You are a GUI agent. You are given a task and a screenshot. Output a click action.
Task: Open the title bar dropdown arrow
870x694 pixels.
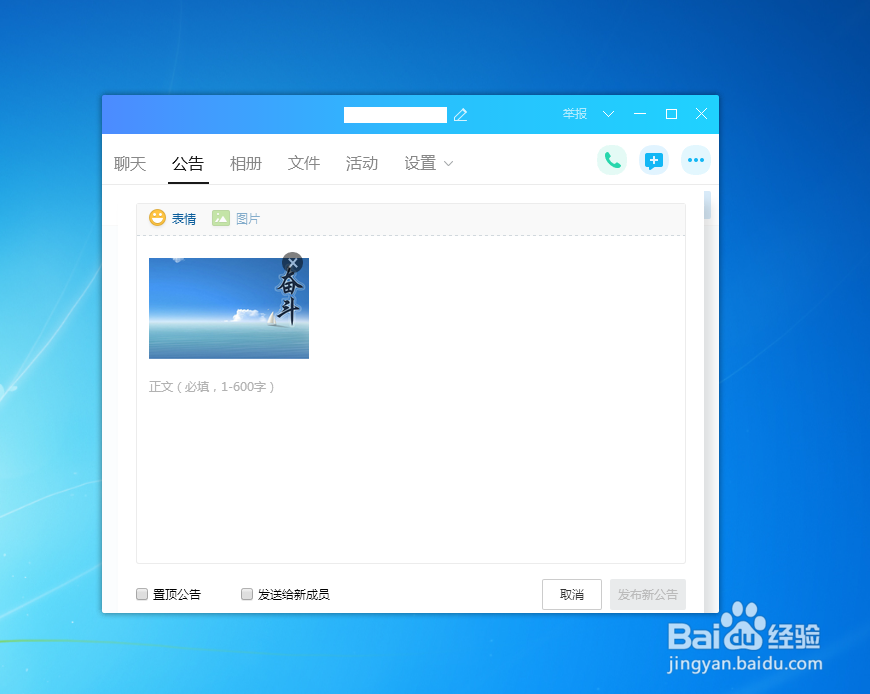point(609,114)
